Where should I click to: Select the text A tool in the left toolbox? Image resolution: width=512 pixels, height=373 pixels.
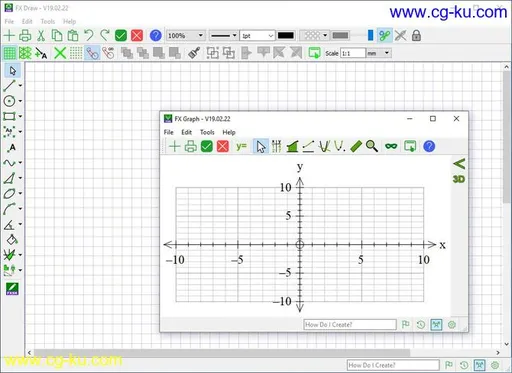(12, 147)
